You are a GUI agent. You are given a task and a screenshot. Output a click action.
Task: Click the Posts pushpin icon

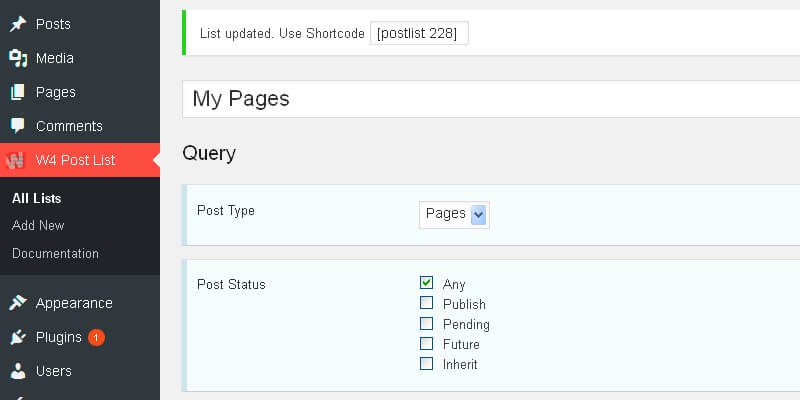18,24
